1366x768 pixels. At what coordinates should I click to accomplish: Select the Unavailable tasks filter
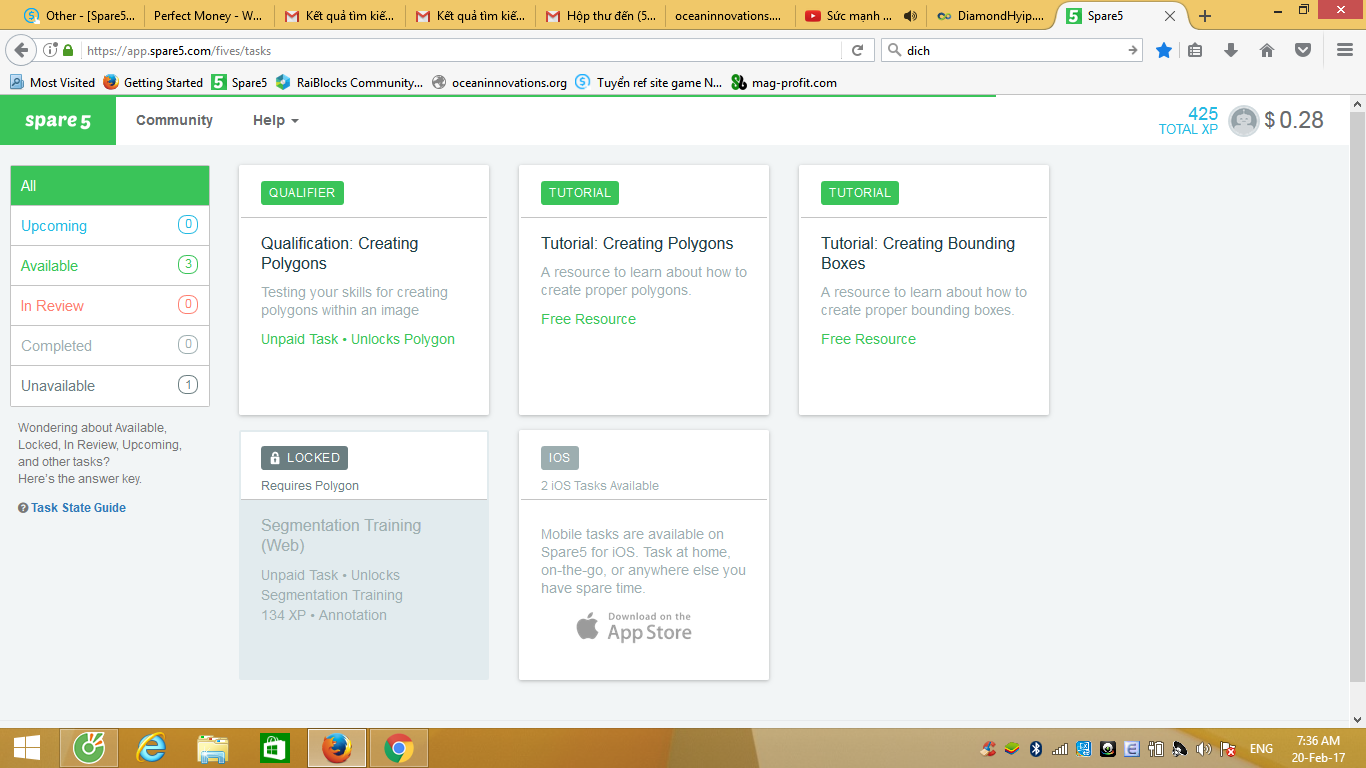110,386
